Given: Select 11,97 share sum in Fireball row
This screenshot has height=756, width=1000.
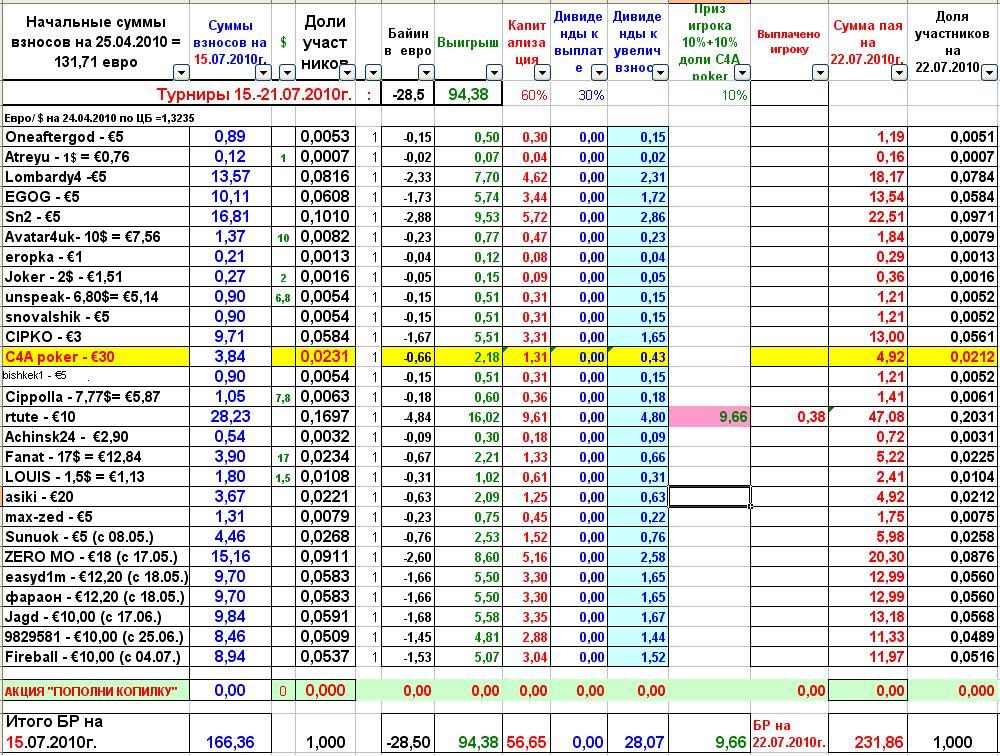Looking at the screenshot, I should (x=868, y=656).
